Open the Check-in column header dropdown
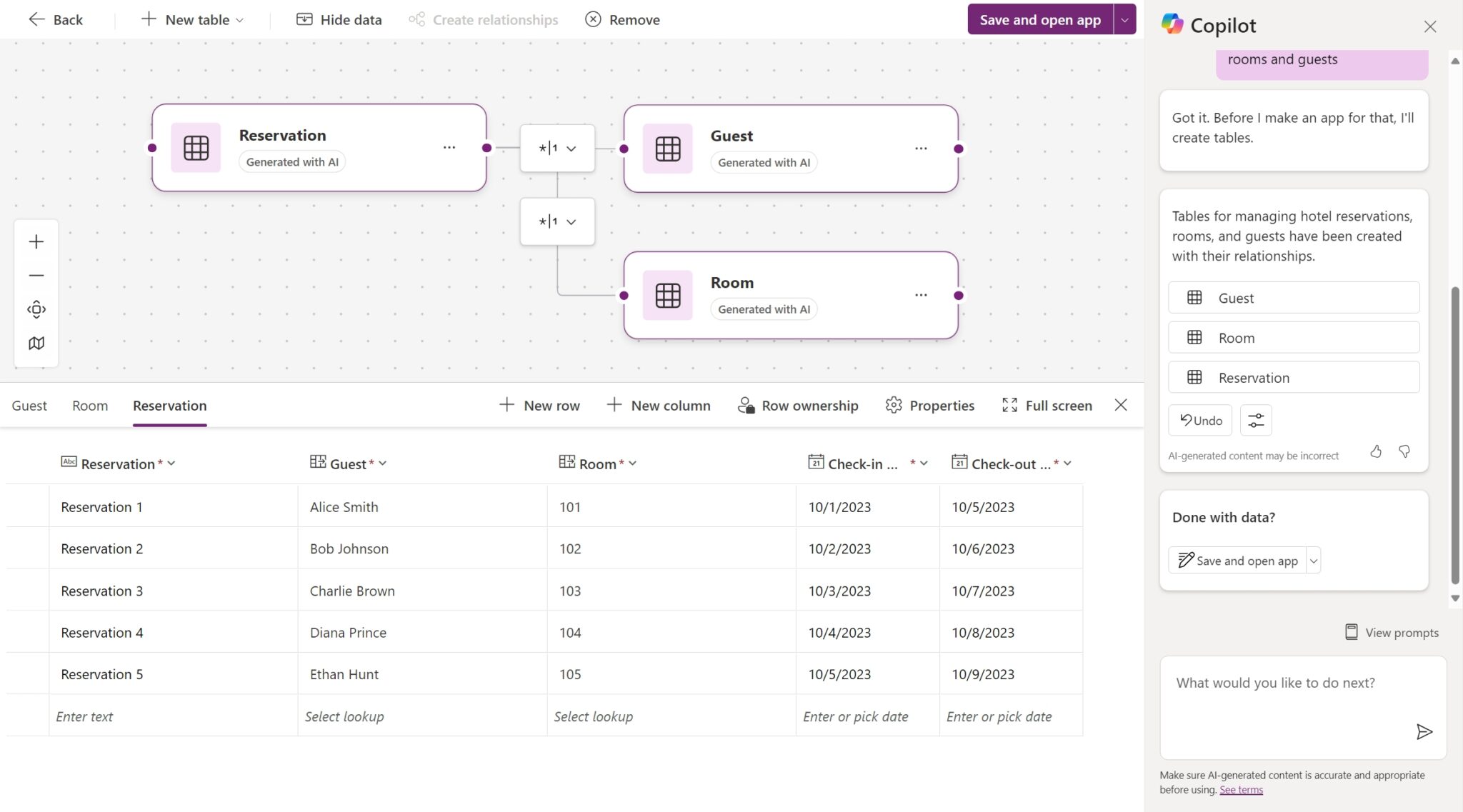Screen dimensions: 1463x812 [x=923, y=463]
